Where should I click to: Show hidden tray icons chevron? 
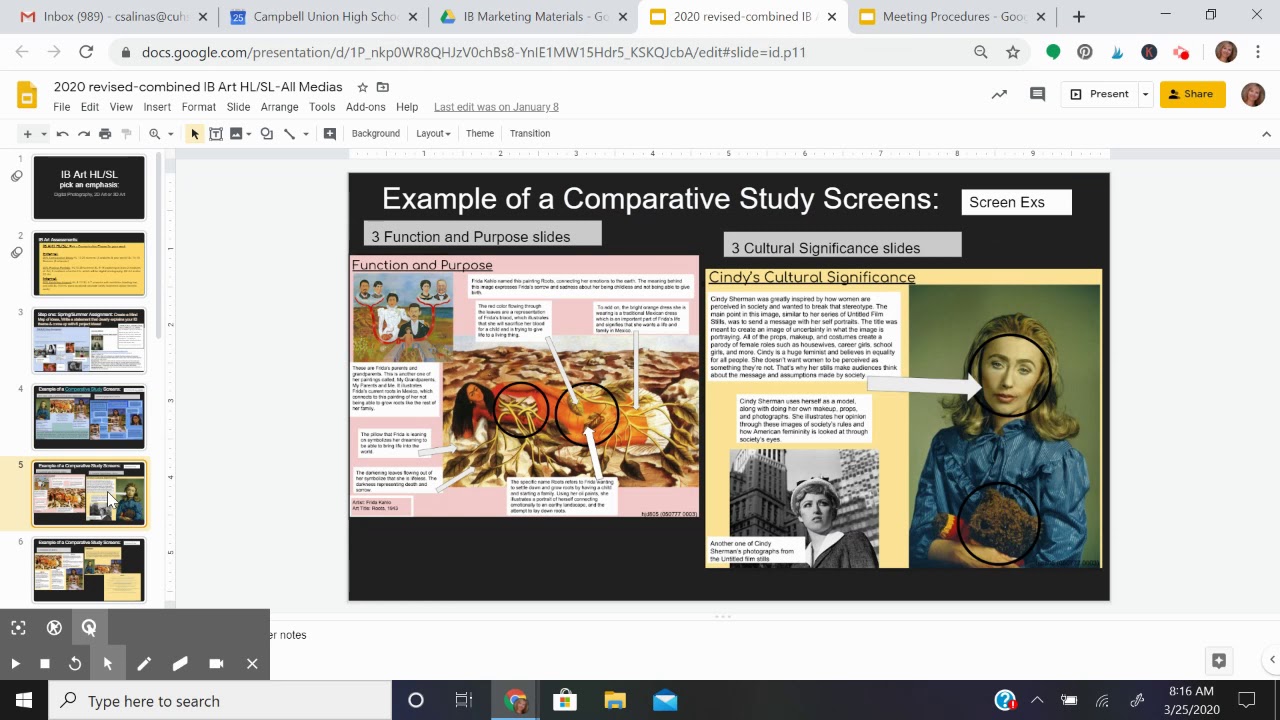point(1037,701)
